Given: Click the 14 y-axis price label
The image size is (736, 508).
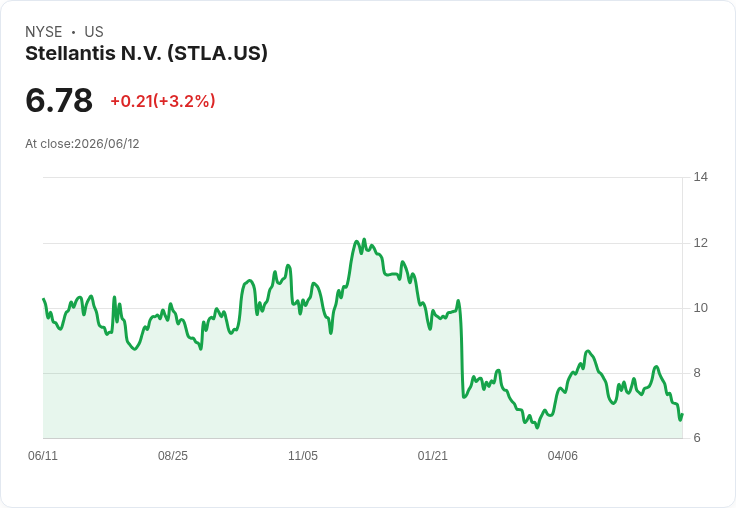Looking at the screenshot, I should point(701,177).
